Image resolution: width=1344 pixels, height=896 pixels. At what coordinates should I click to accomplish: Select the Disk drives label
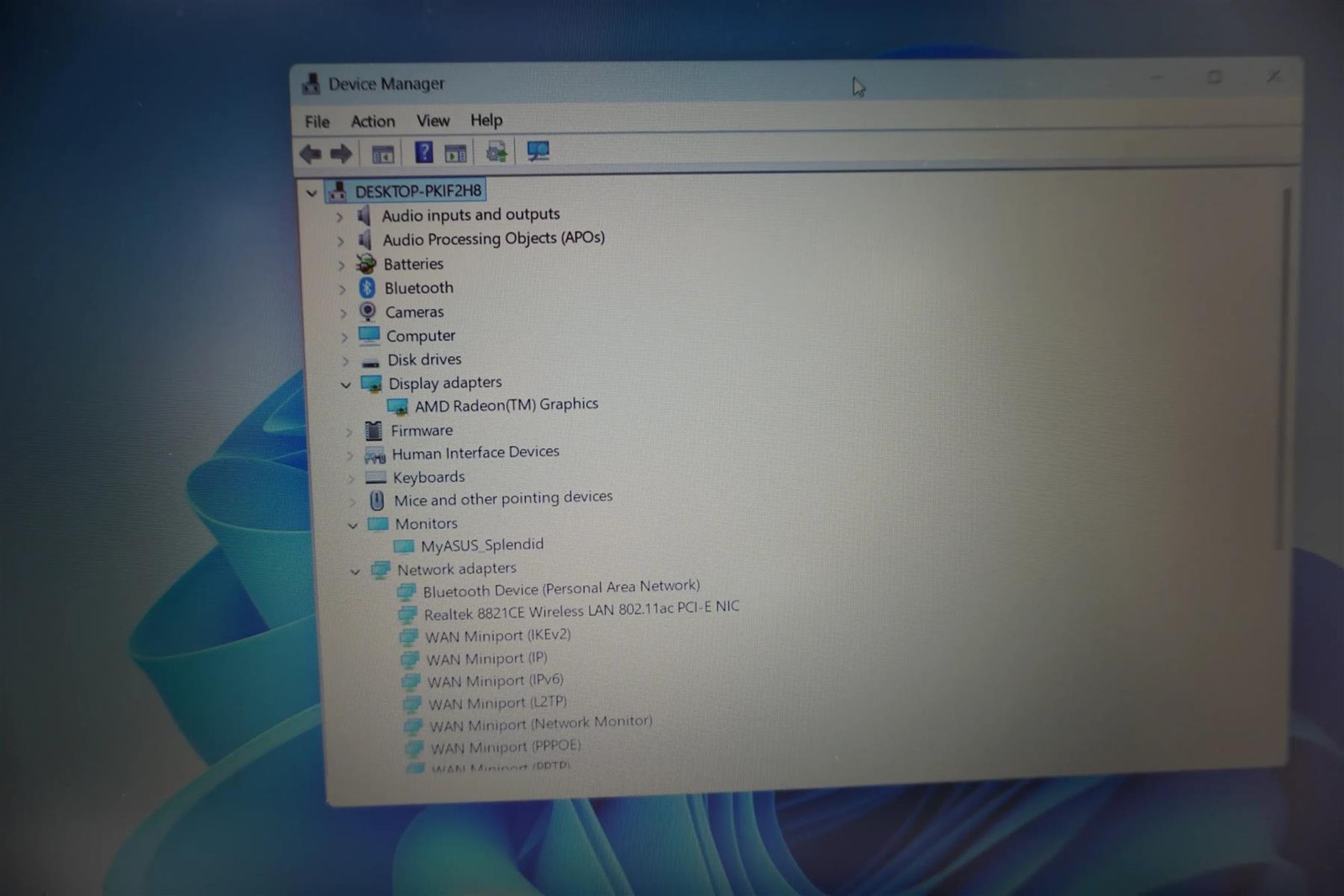coord(424,359)
